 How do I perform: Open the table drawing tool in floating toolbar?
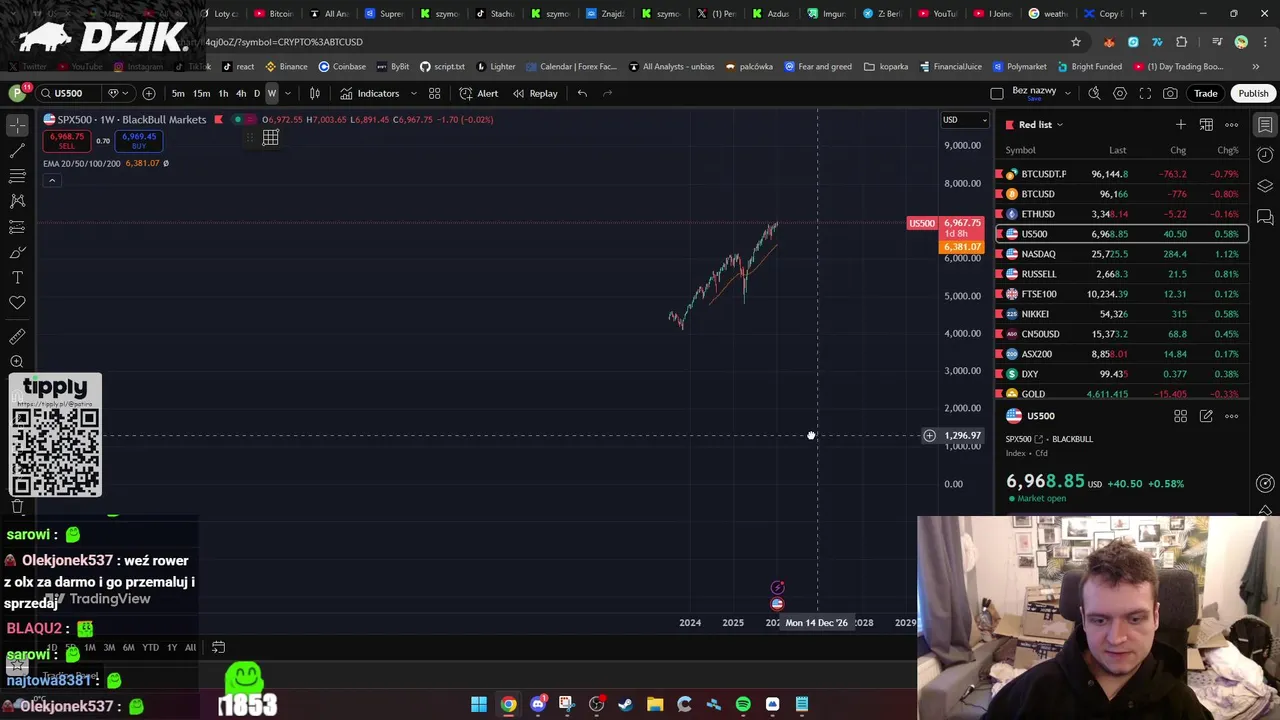[x=270, y=138]
